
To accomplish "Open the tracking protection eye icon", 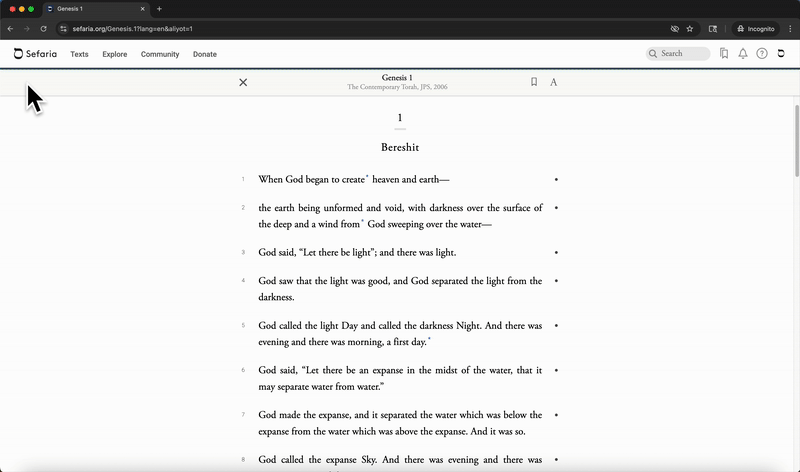I will (x=674, y=29).
